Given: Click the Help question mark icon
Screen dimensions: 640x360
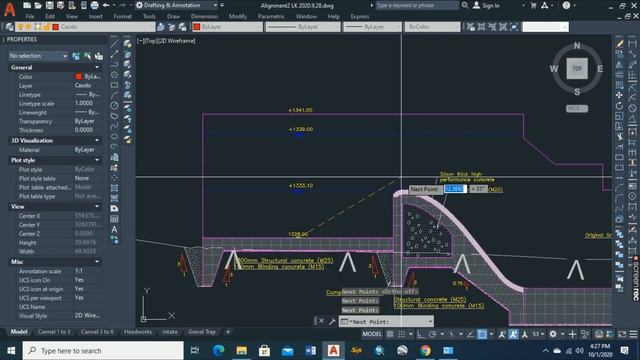Looking at the screenshot, I should coord(566,5).
